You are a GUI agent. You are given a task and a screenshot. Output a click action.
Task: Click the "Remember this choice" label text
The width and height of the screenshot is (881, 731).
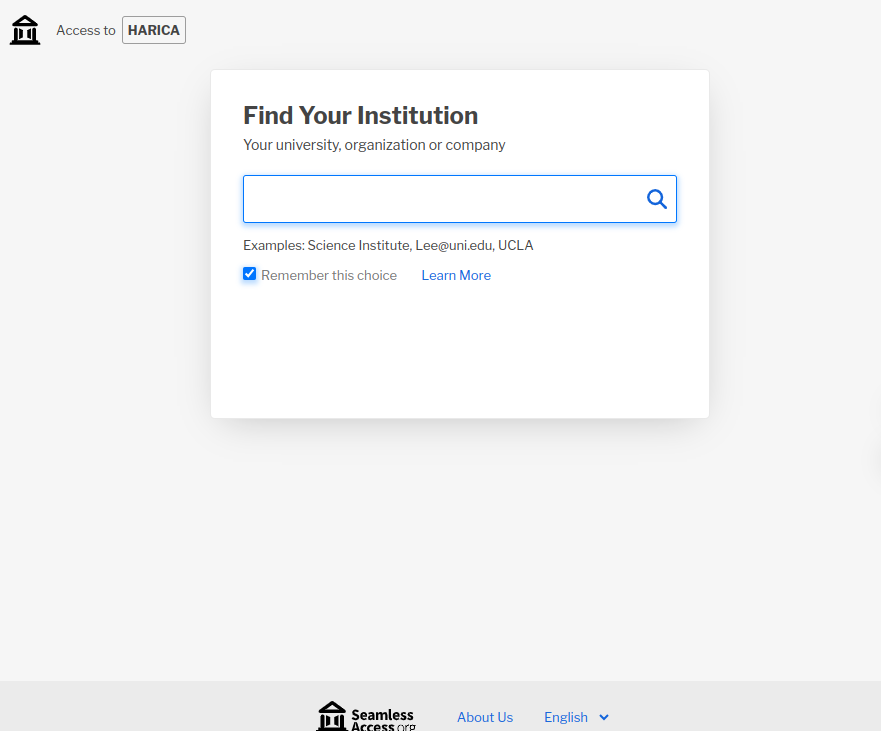coord(329,275)
